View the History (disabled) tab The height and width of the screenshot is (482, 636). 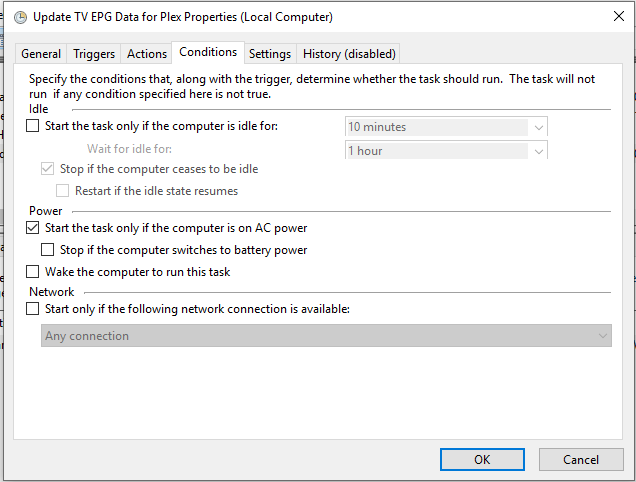click(x=349, y=54)
